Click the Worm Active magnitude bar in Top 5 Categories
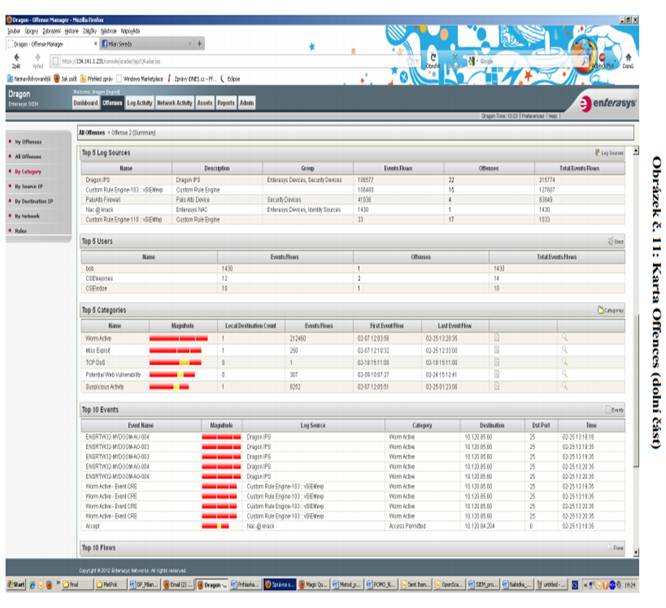666x608 pixels. click(x=178, y=338)
